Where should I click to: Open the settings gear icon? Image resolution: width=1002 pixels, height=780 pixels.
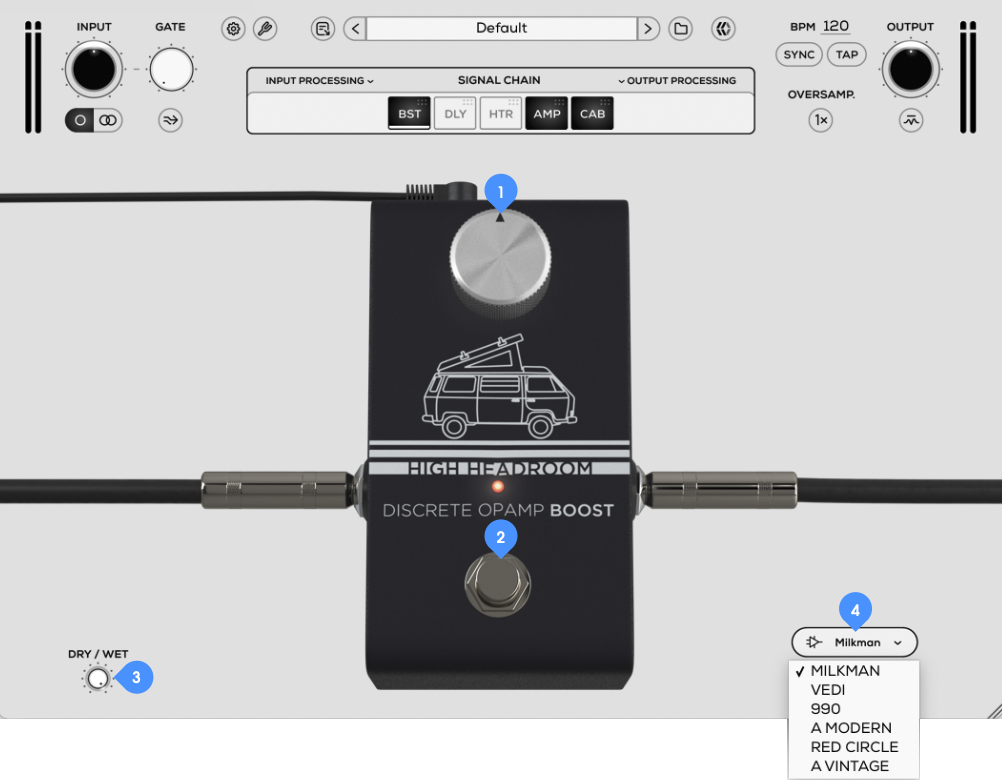[x=233, y=29]
